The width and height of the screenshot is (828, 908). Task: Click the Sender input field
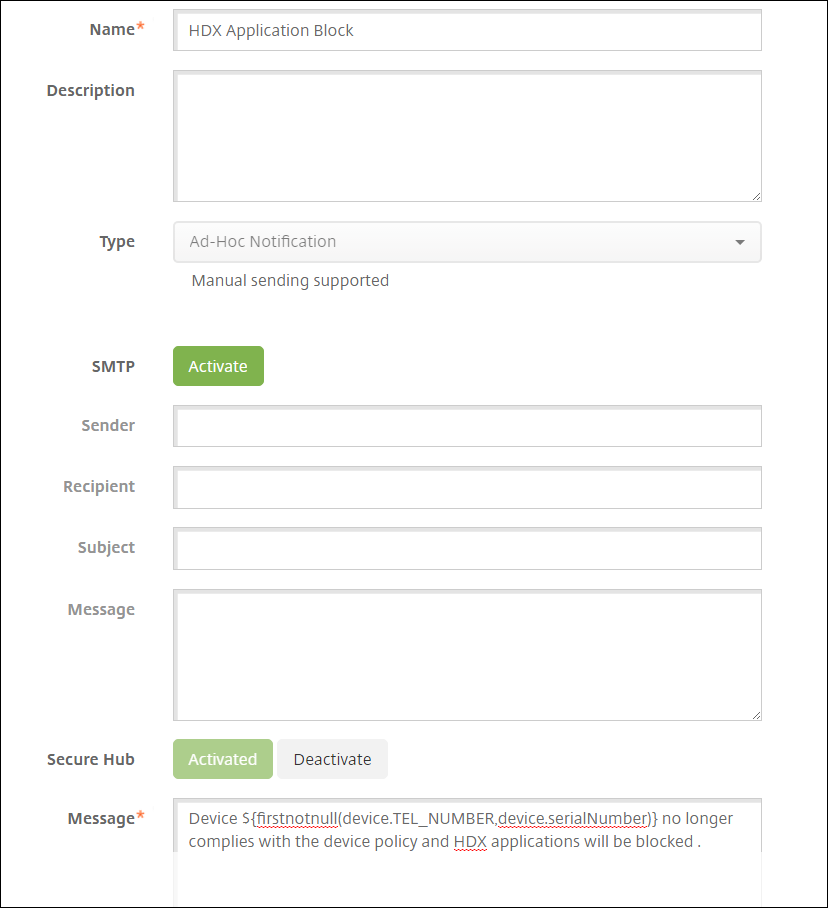tap(467, 426)
